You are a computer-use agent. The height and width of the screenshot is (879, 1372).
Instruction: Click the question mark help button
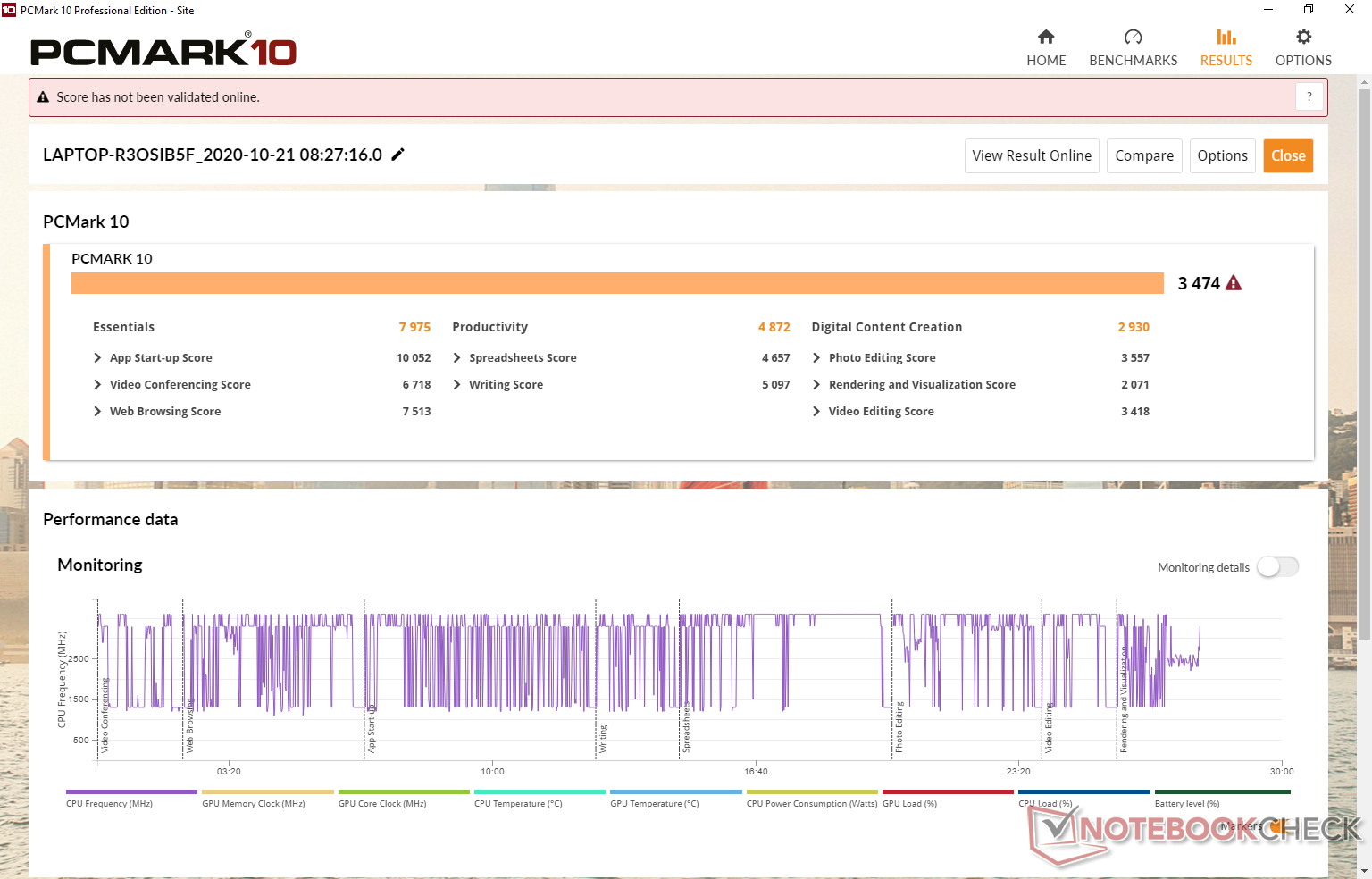1309,96
